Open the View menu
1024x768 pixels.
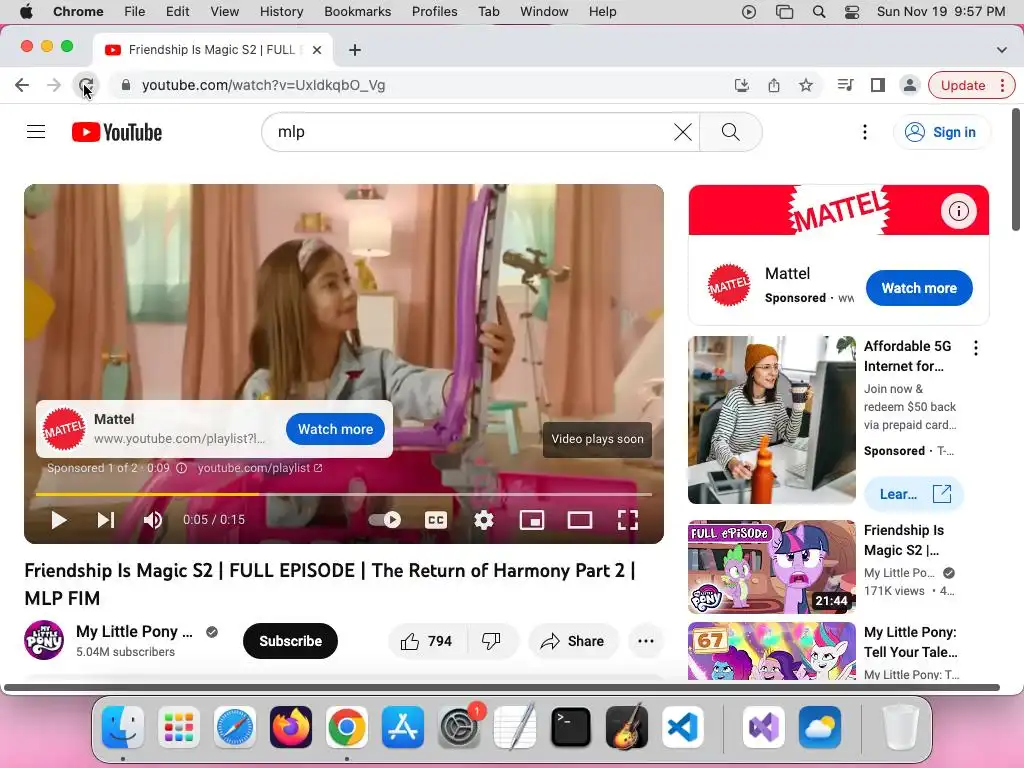[x=225, y=12]
